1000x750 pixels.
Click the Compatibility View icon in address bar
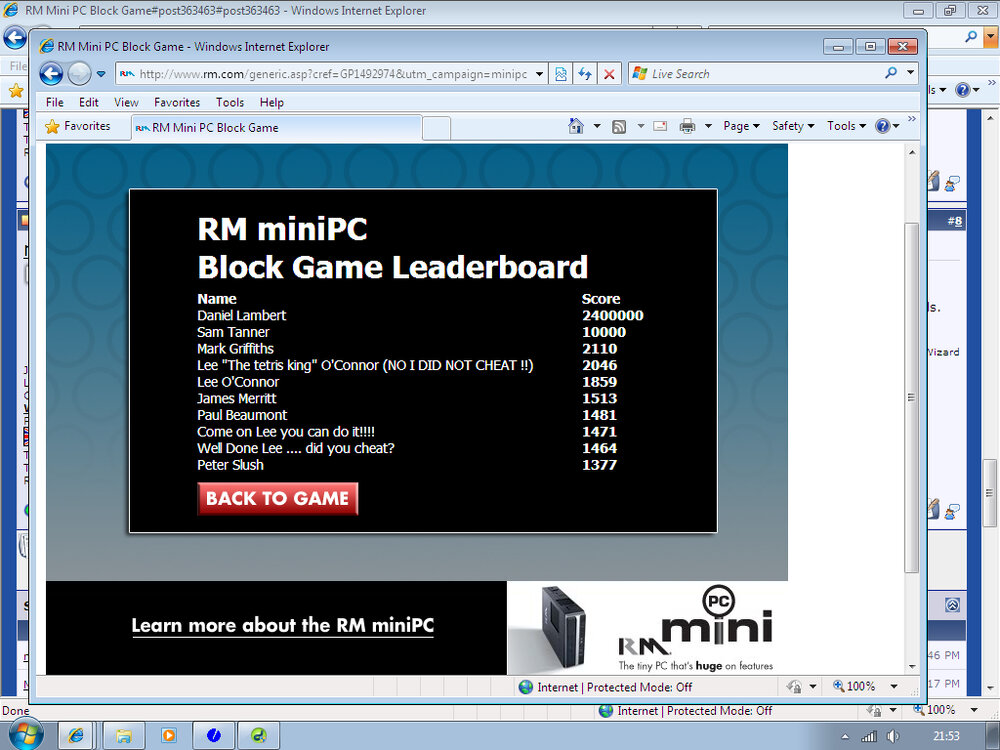point(561,74)
